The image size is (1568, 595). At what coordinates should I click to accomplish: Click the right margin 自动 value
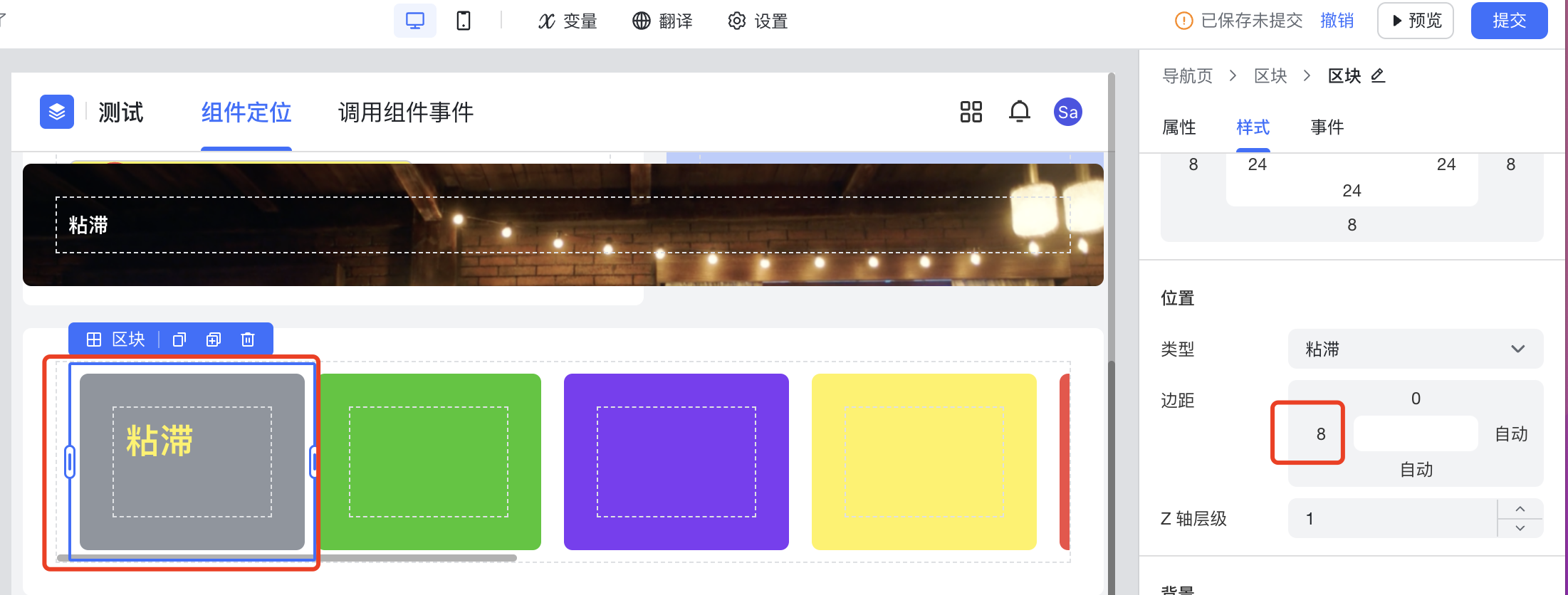1511,434
